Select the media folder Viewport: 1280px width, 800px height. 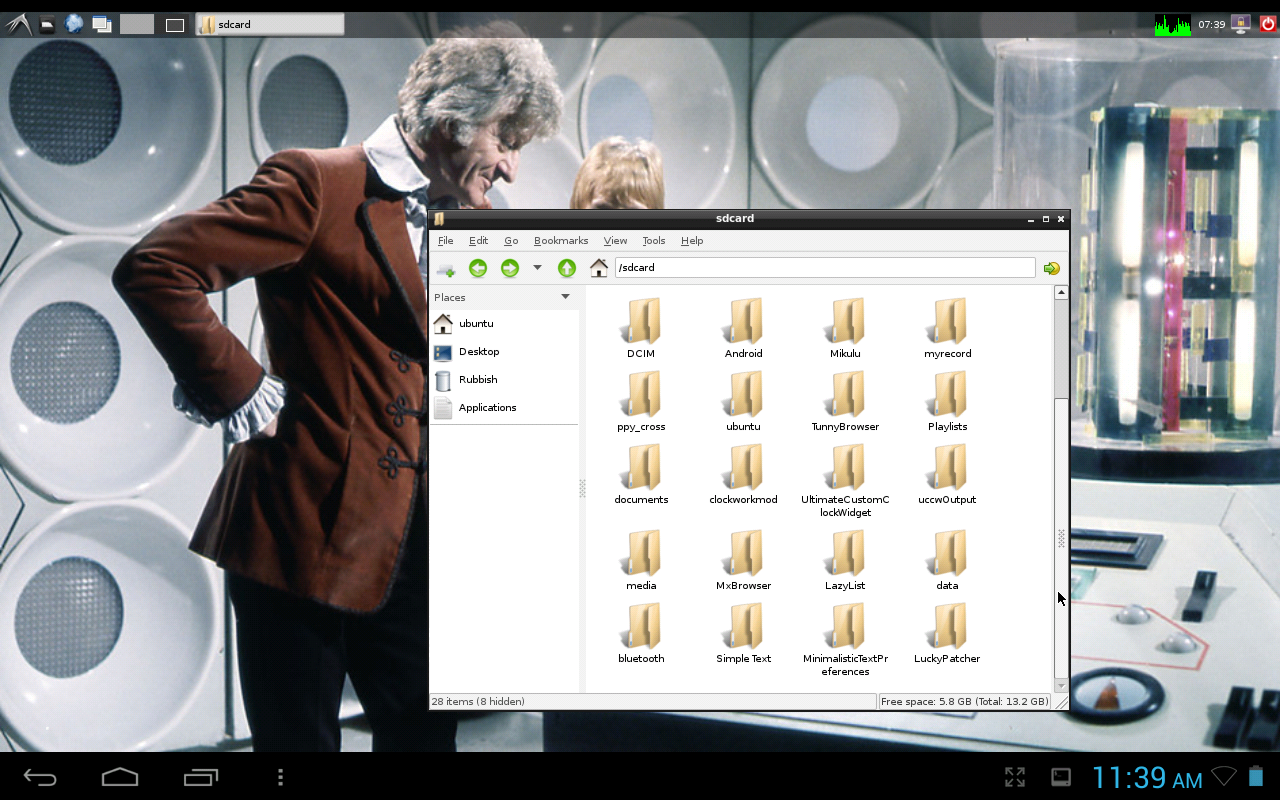641,561
